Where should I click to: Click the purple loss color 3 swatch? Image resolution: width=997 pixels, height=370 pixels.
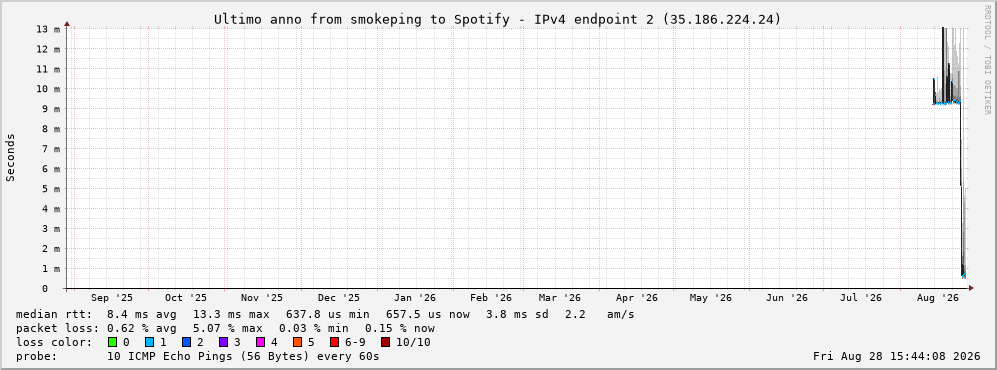click(224, 343)
